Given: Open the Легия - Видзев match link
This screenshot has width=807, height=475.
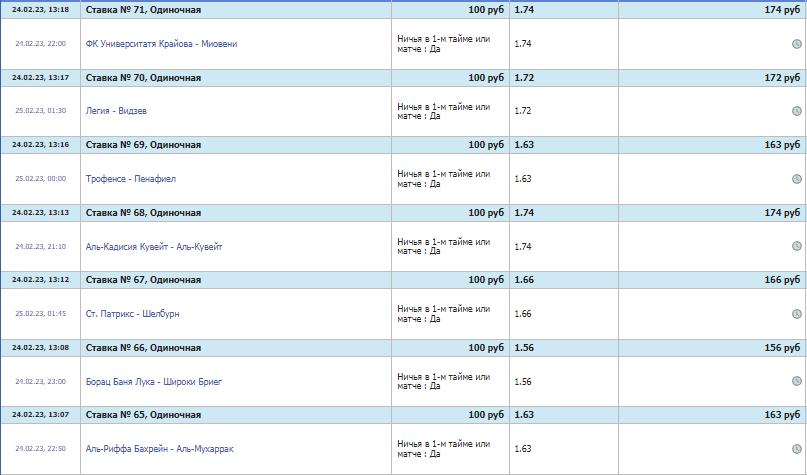Looking at the screenshot, I should 109,111.
